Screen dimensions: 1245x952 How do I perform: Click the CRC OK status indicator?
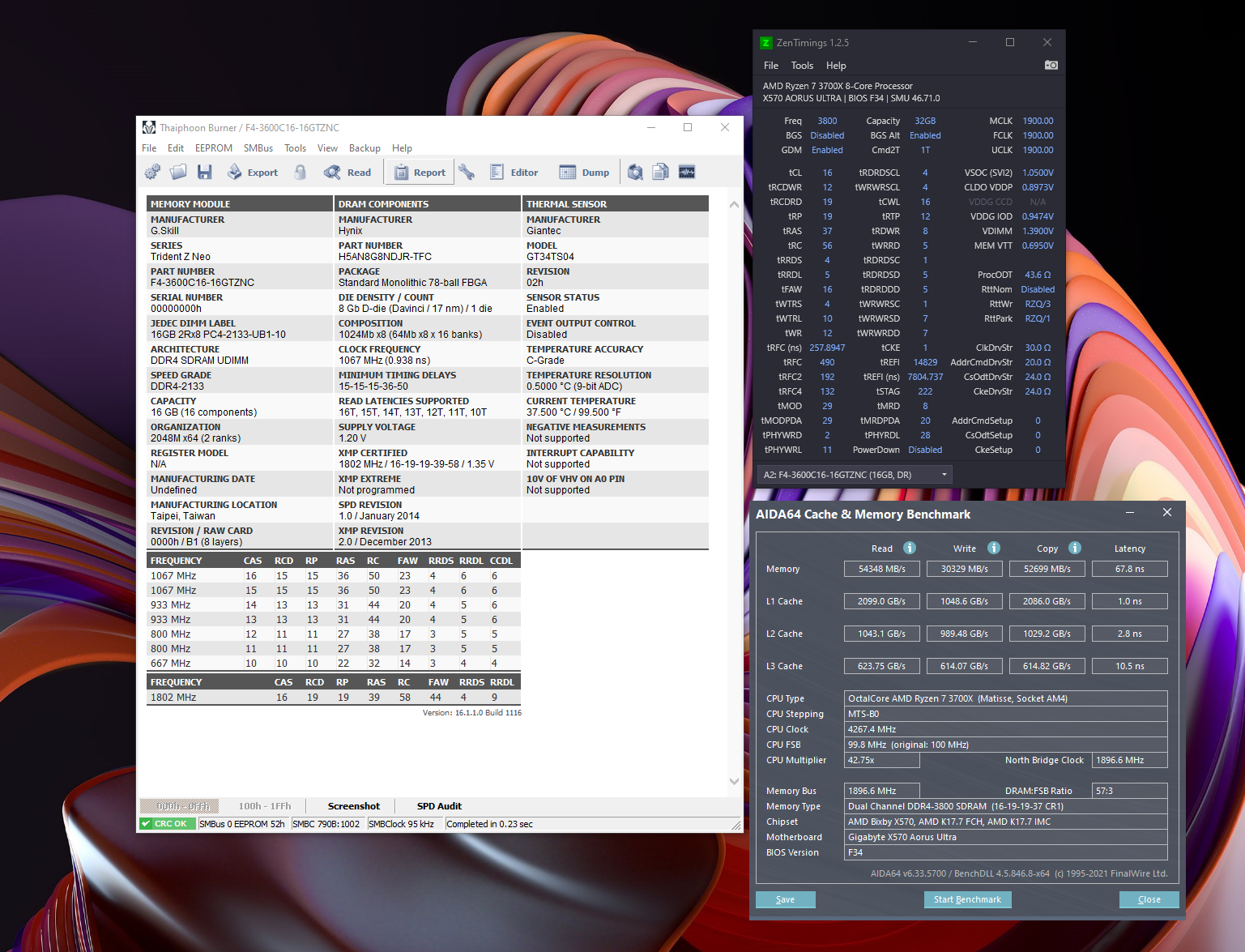click(166, 824)
